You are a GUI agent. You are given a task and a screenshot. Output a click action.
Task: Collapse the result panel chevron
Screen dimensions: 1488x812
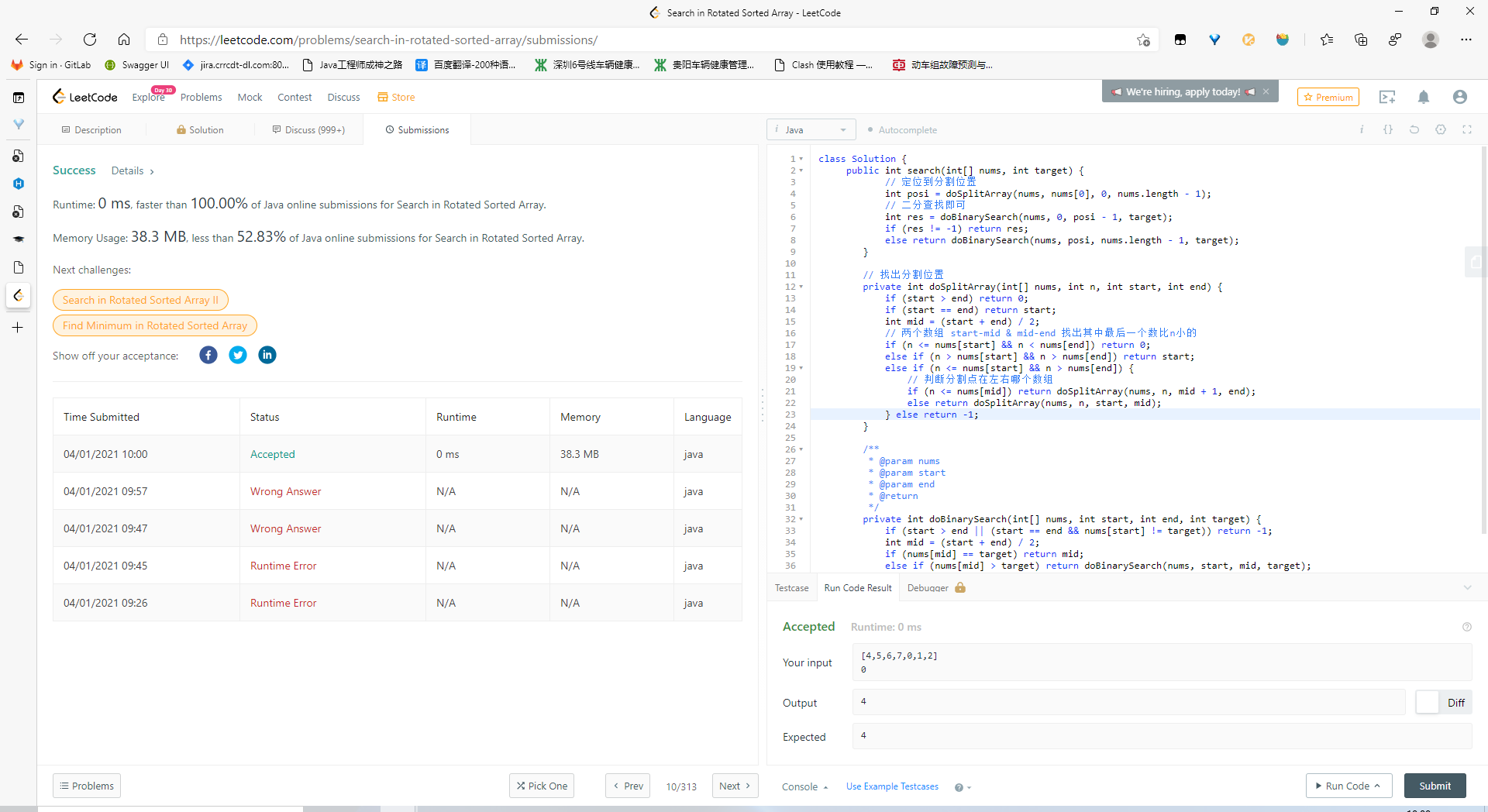tap(1467, 587)
